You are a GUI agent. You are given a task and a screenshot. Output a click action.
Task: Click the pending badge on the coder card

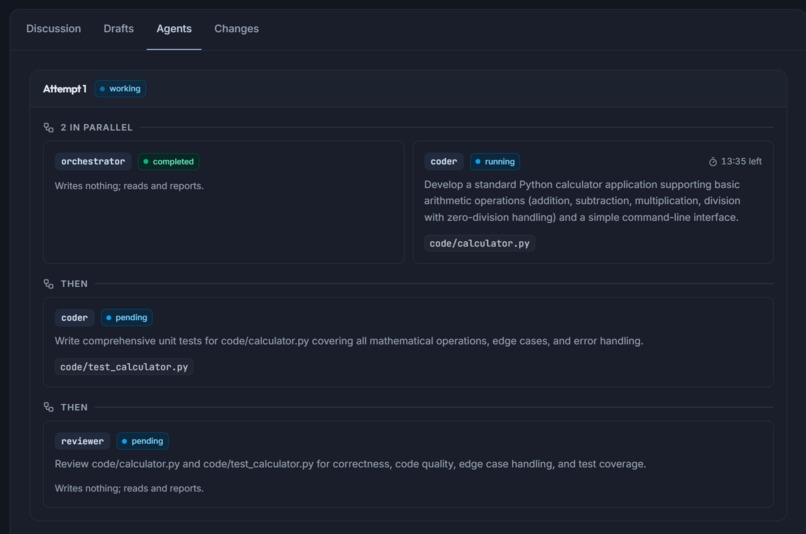coord(126,318)
